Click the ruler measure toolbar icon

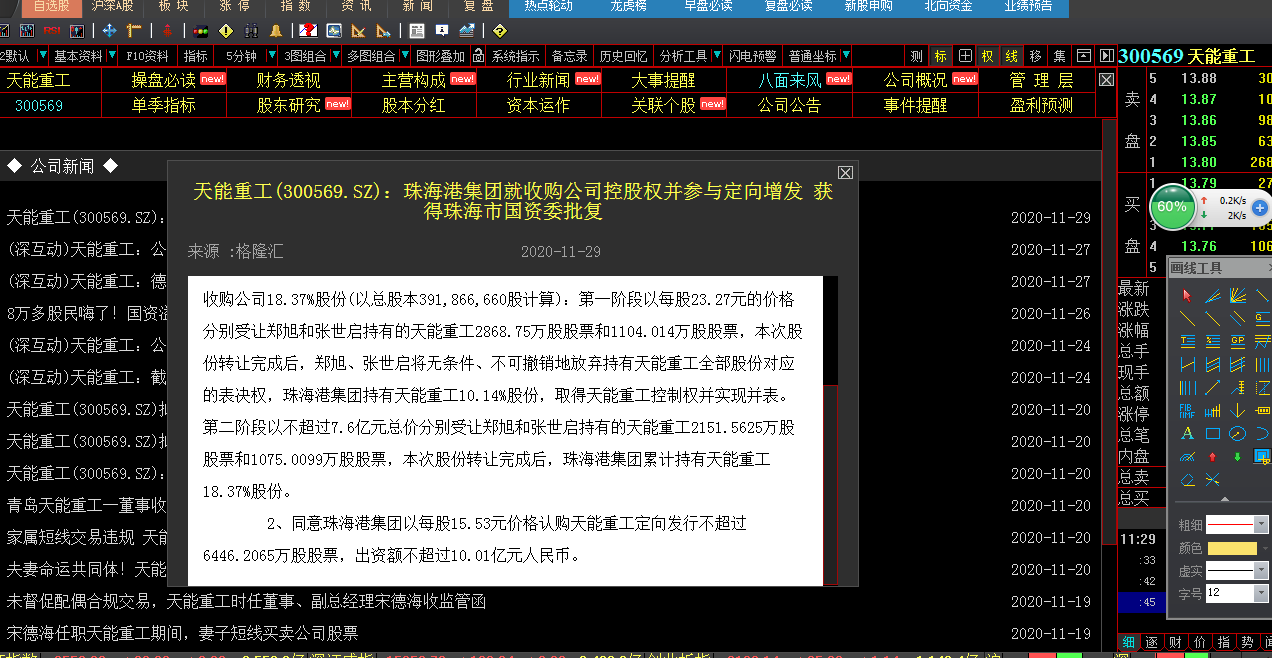pos(134,31)
